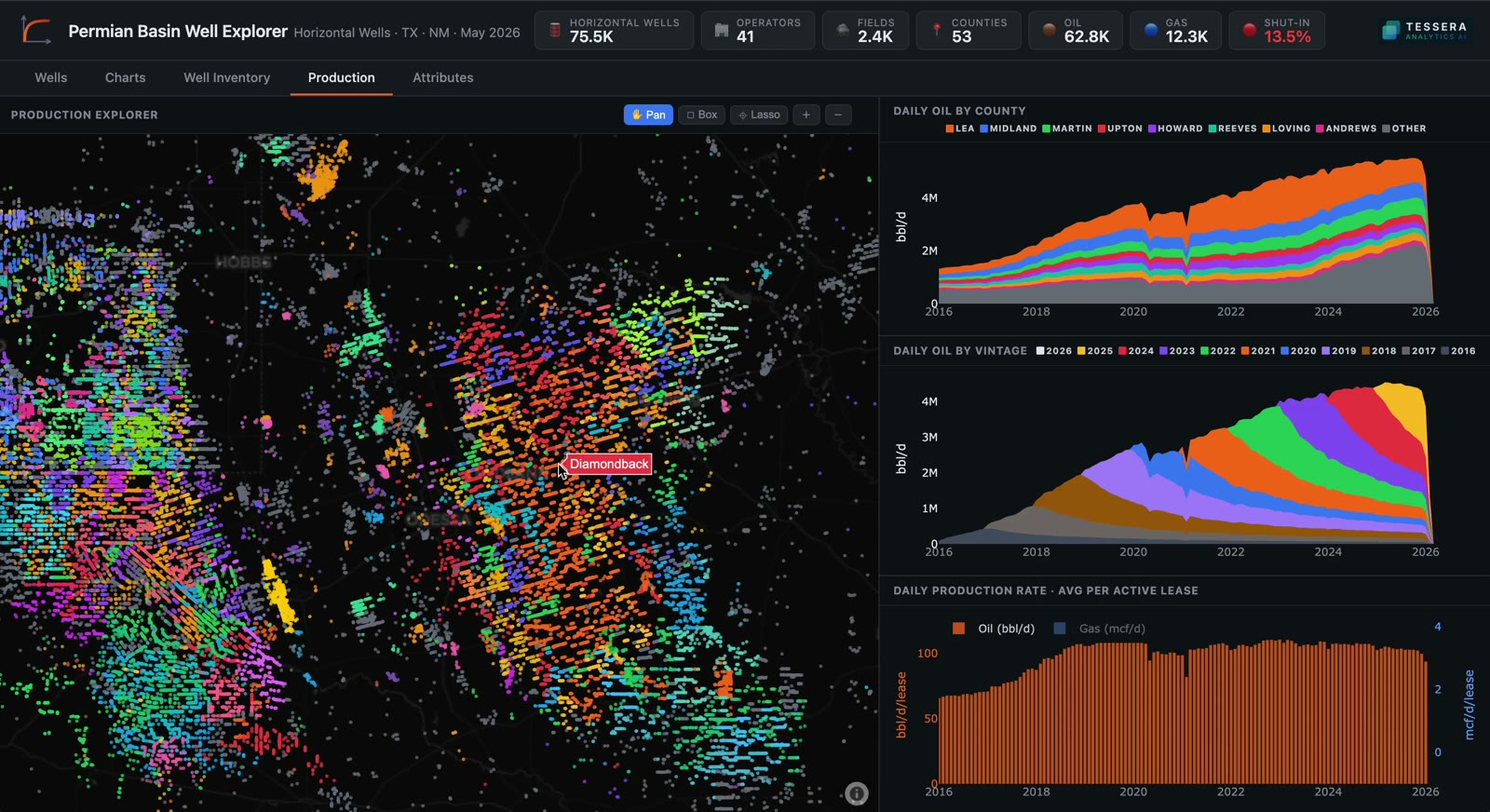Zoom out of the map with minus

tap(838, 115)
